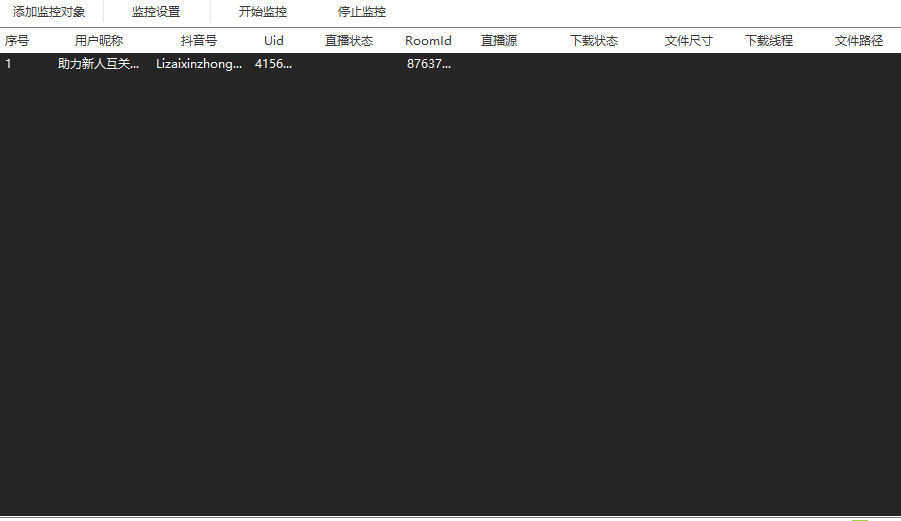Click the Lizaixinzhong 抖音号 cell
This screenshot has width=901, height=521.
(x=199, y=64)
